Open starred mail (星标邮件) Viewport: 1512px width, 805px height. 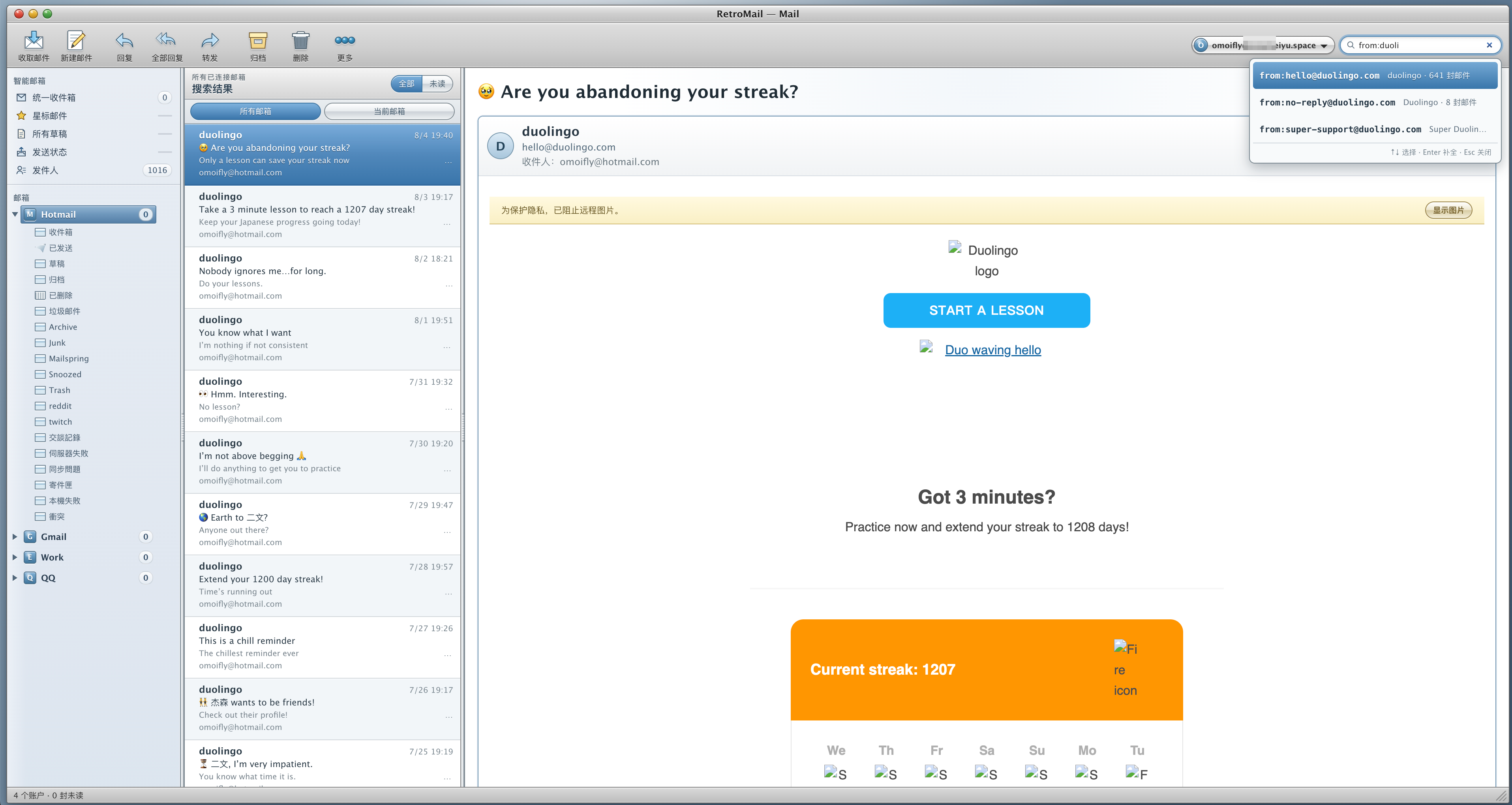pos(94,116)
